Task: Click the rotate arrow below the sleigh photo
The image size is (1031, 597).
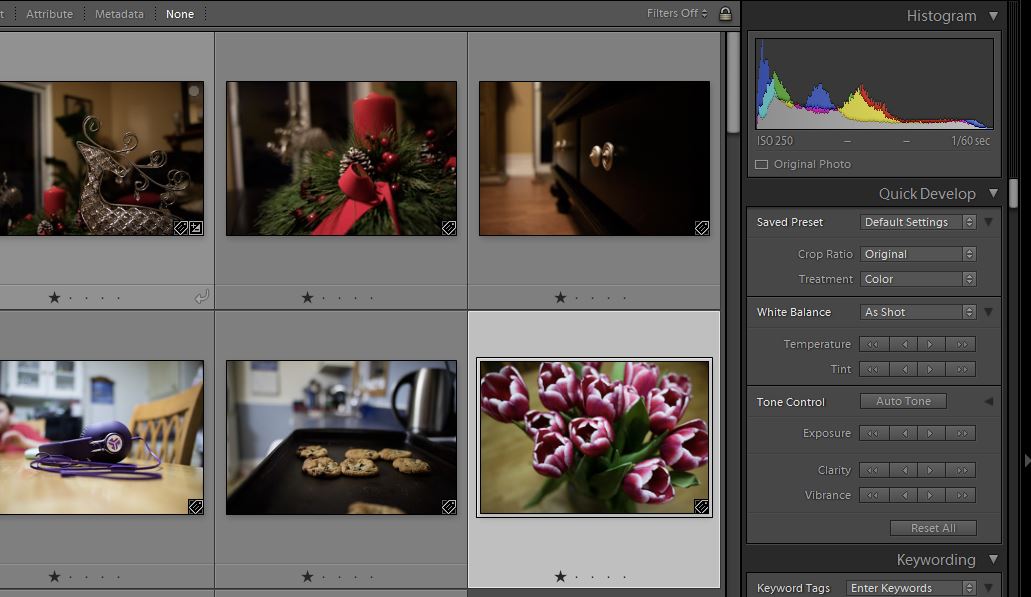Action: point(201,297)
